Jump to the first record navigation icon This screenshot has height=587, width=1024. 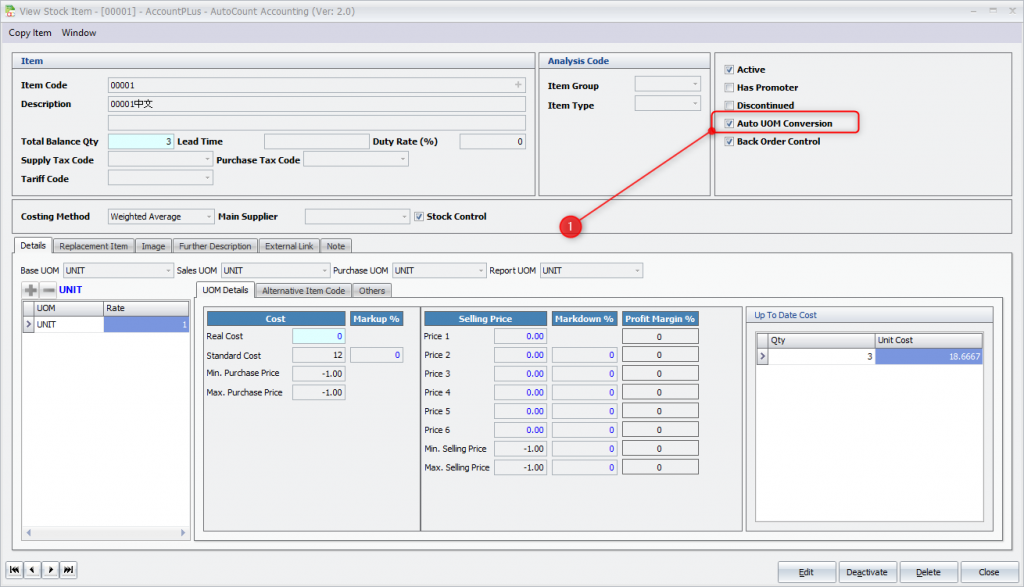pos(14,569)
